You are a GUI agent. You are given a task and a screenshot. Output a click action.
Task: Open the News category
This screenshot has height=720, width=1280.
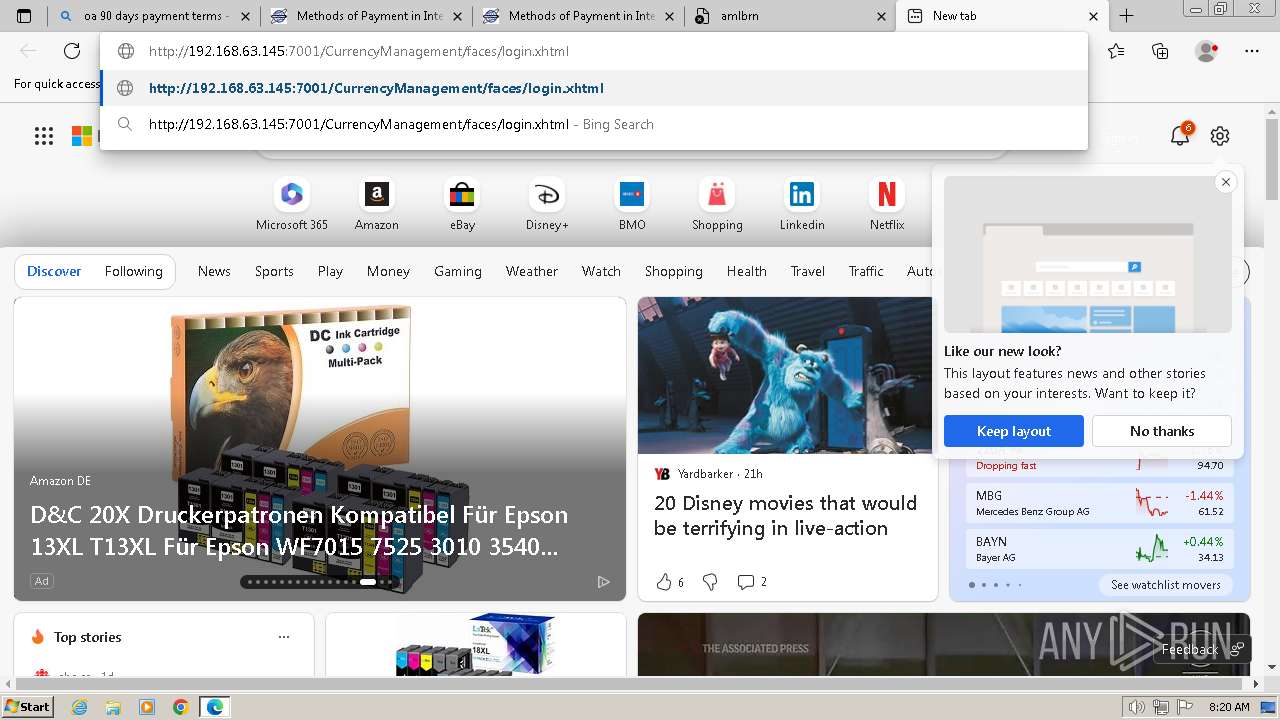tap(214, 271)
